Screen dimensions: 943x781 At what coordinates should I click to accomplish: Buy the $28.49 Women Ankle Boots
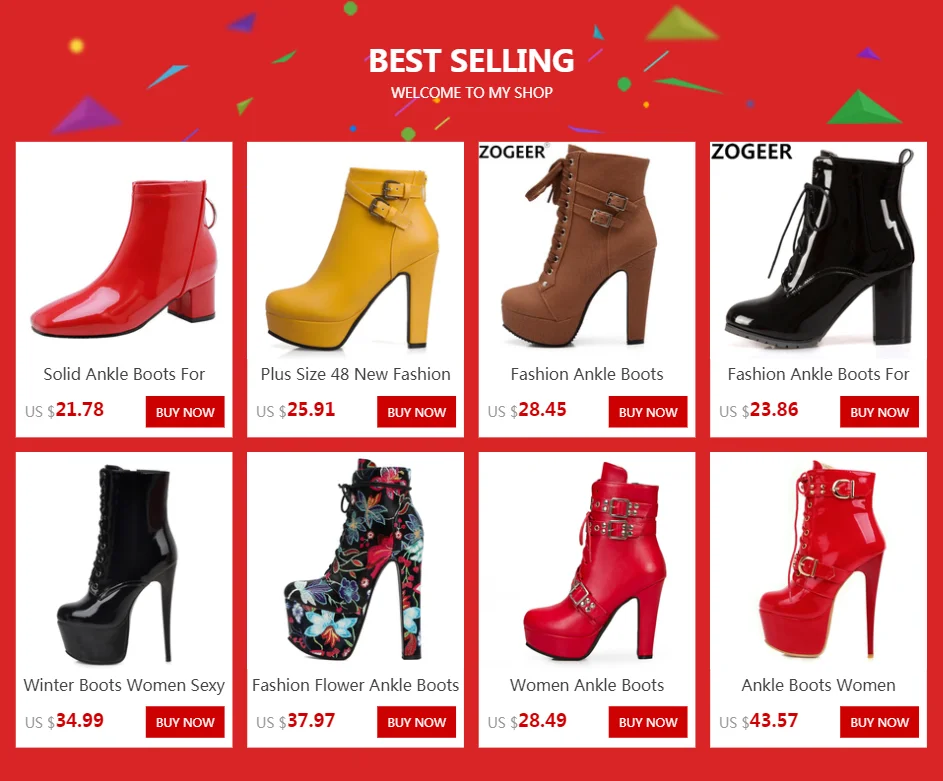click(648, 722)
